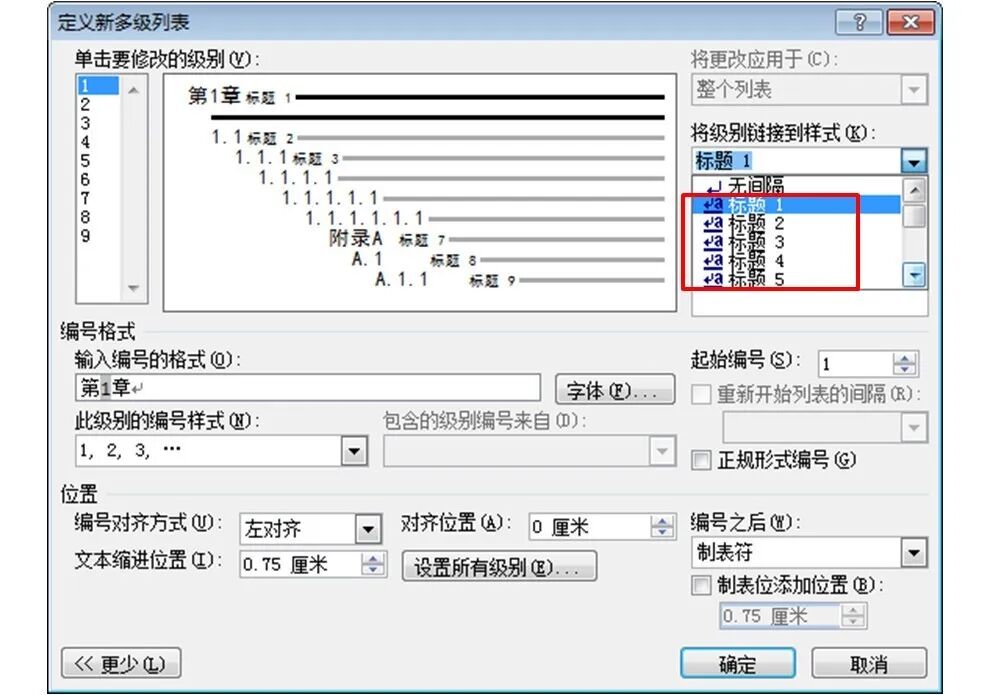Click the help question mark button
The width and height of the screenshot is (1002, 695).
pos(861,22)
